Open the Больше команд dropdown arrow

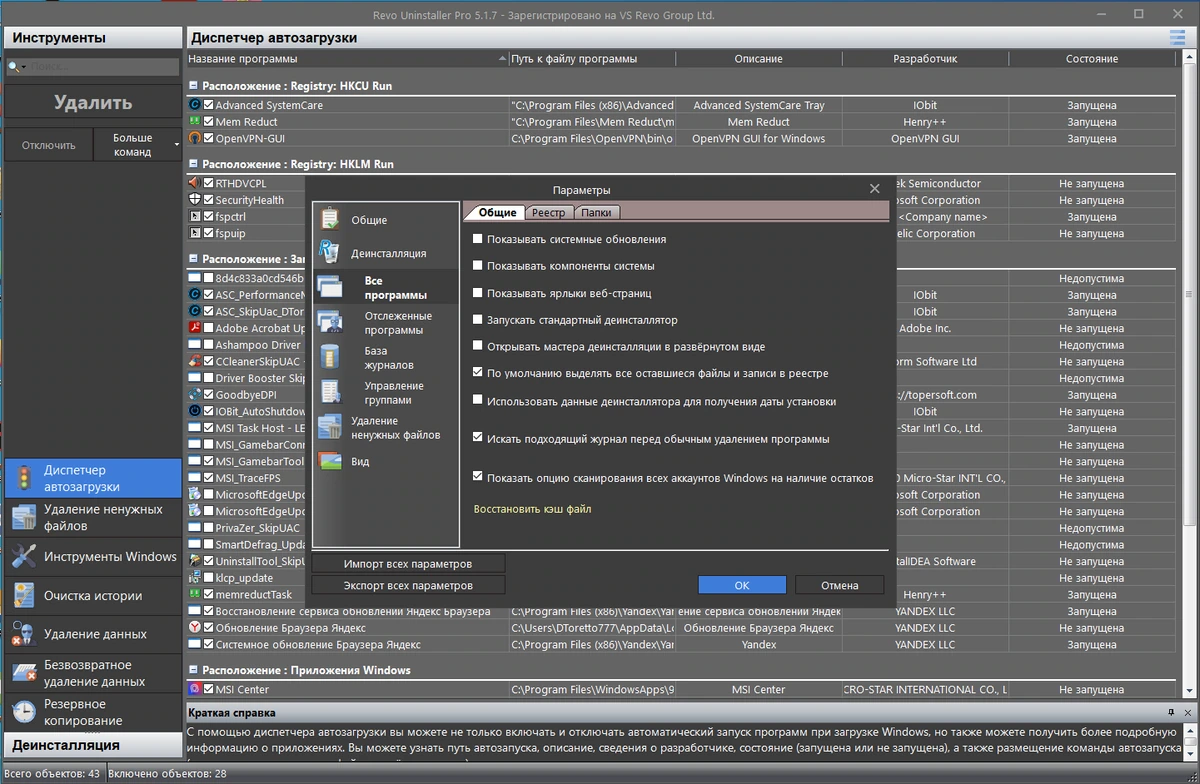[x=177, y=145]
